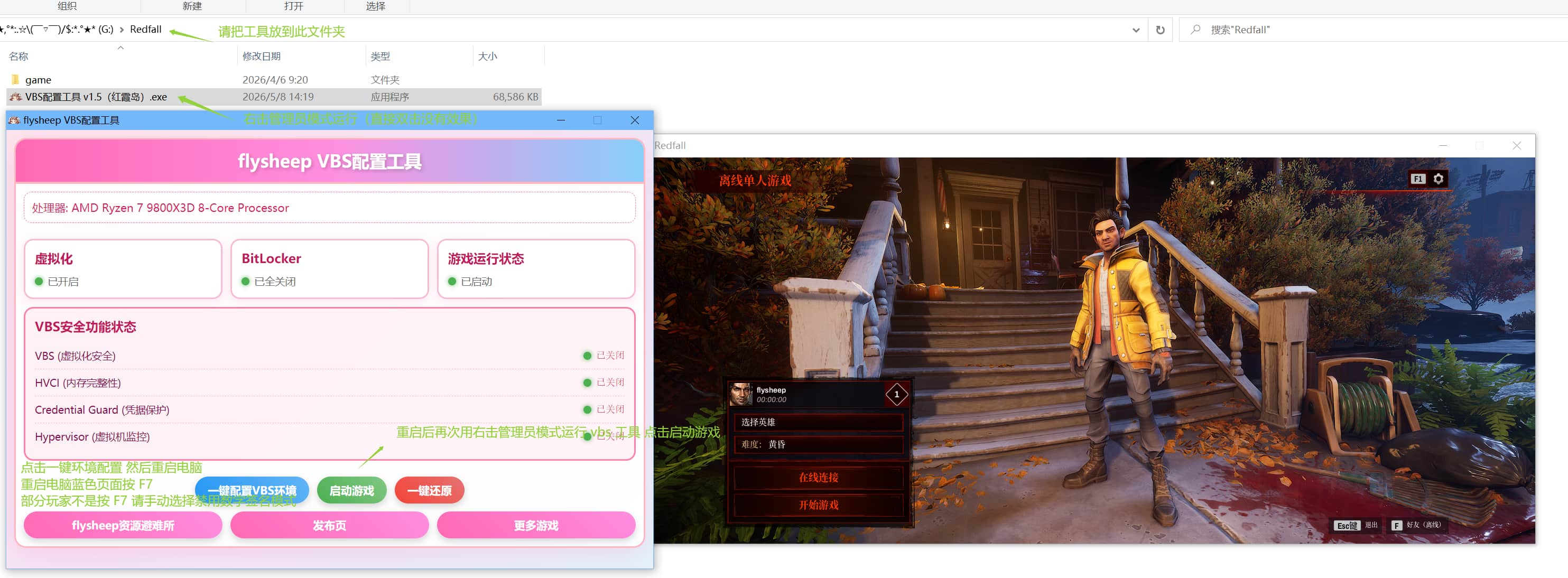The image size is (1568, 578).
Task: Click the Credential Guard (凭据保护) row
Action: click(329, 409)
